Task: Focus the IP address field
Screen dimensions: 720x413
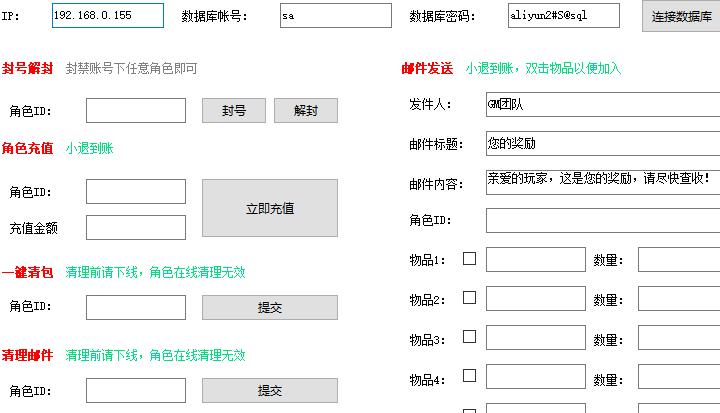Action: pyautogui.click(x=108, y=16)
